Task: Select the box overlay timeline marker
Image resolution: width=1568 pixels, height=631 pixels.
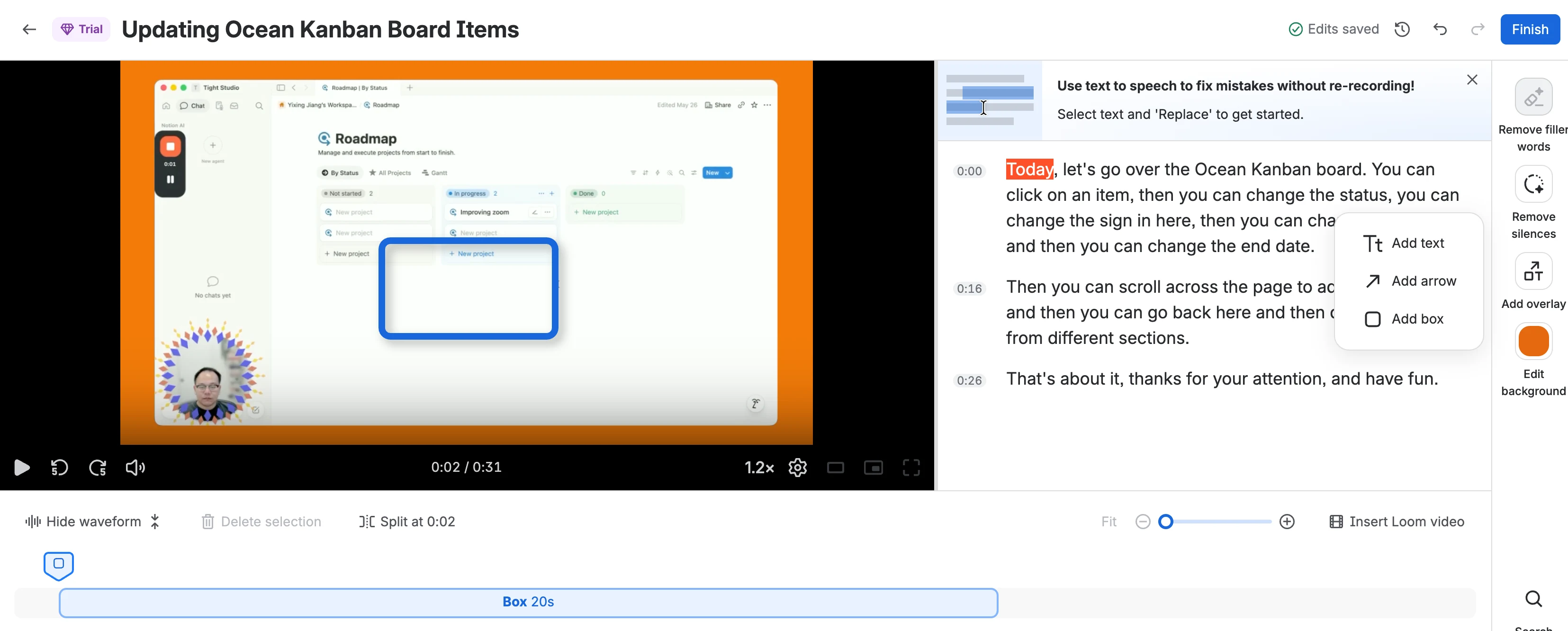Action: [58, 565]
